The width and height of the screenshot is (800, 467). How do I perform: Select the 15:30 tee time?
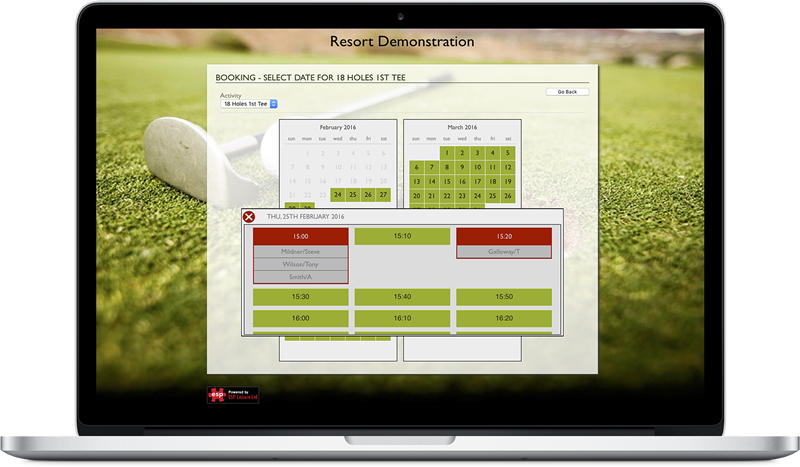point(300,297)
